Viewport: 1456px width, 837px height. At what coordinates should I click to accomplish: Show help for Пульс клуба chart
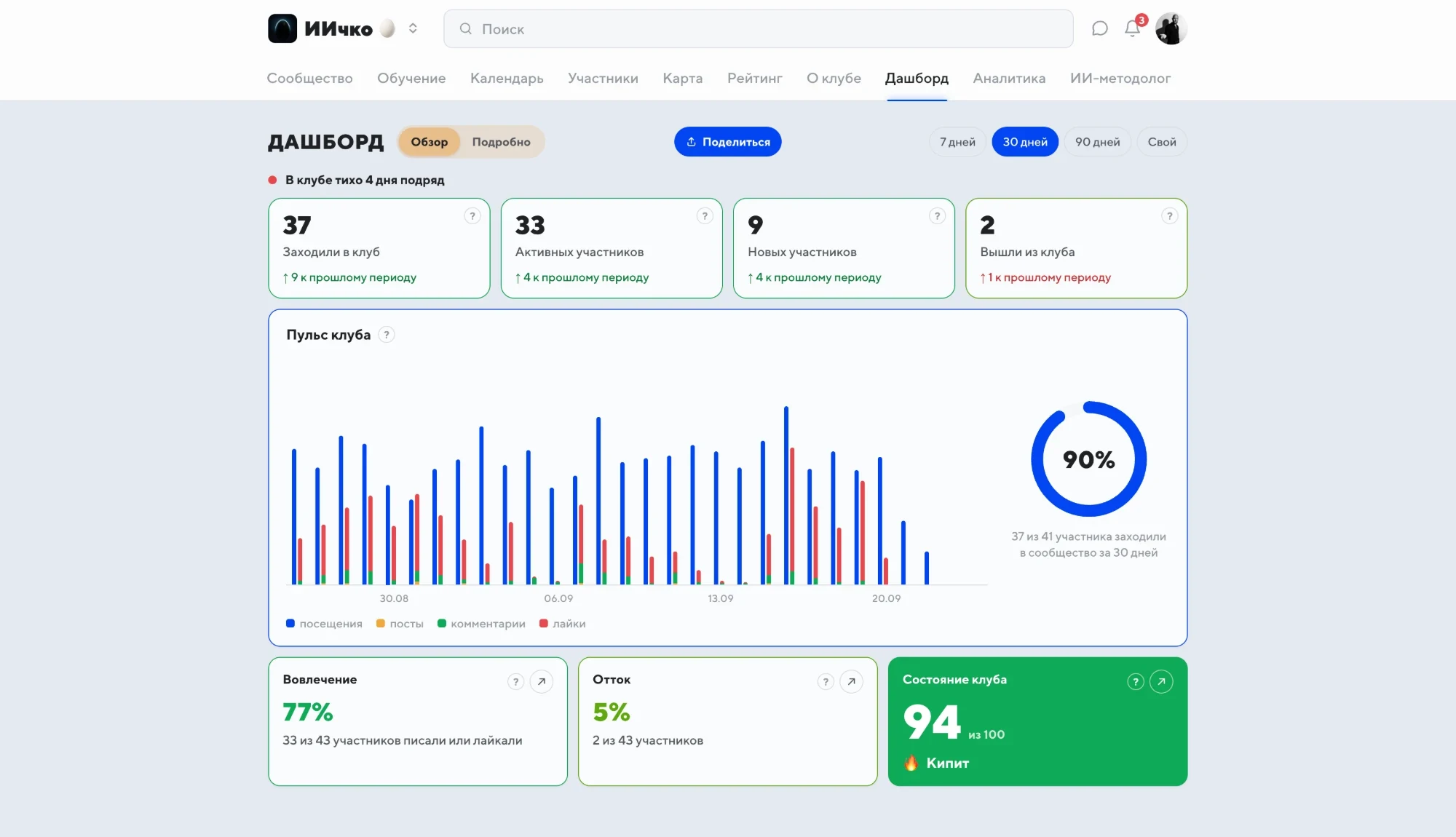click(x=387, y=335)
